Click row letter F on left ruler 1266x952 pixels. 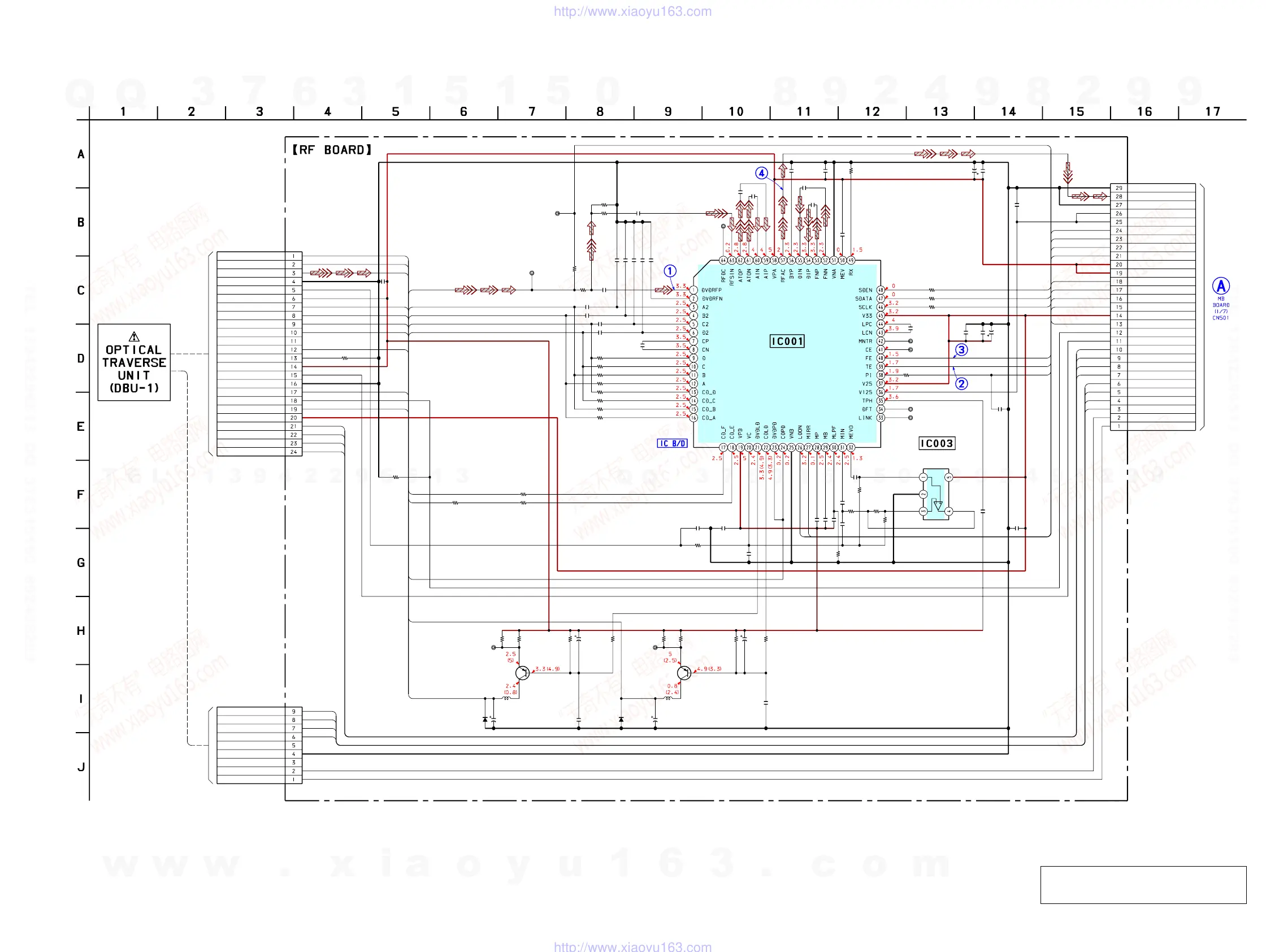[81, 494]
